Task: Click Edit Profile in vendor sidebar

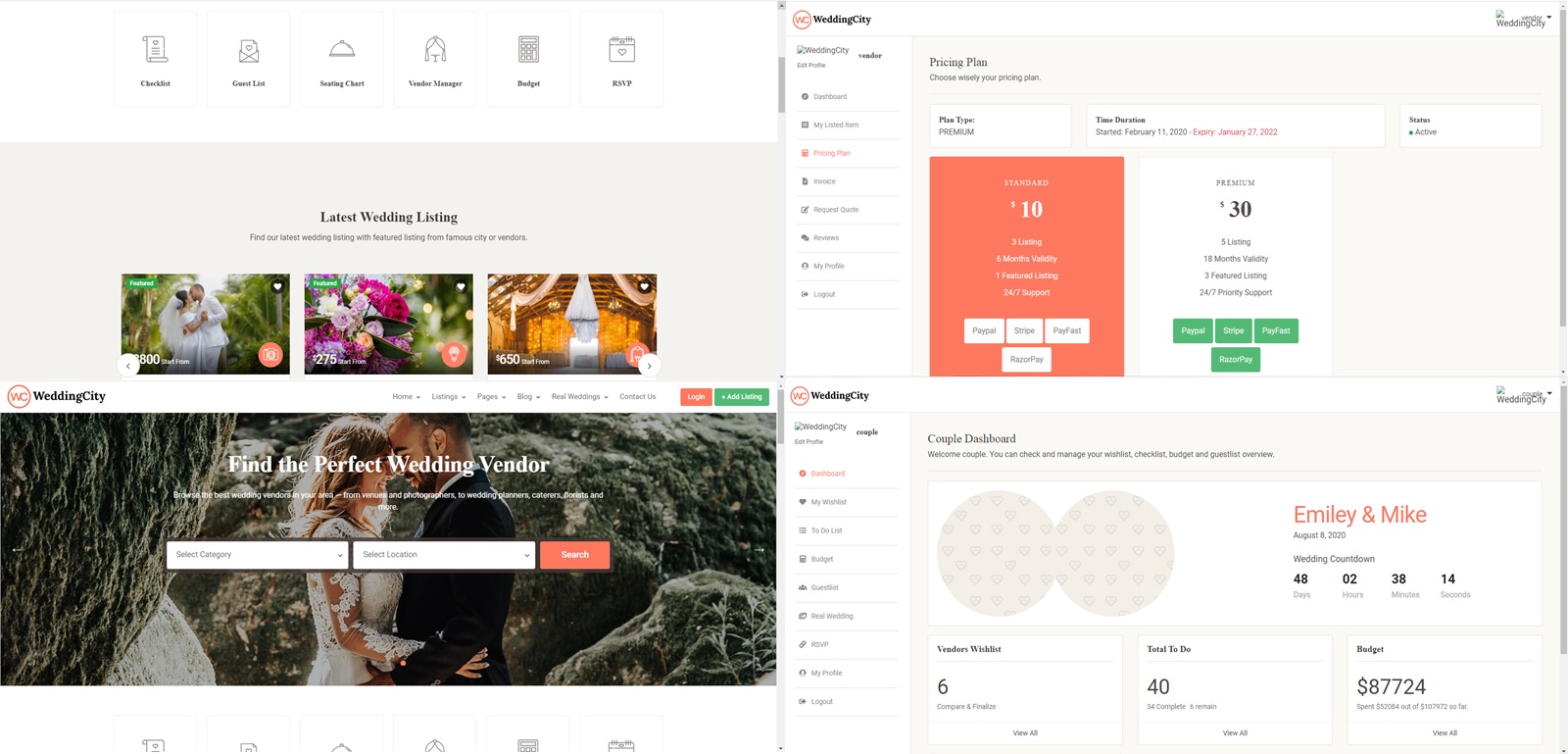Action: point(811,66)
